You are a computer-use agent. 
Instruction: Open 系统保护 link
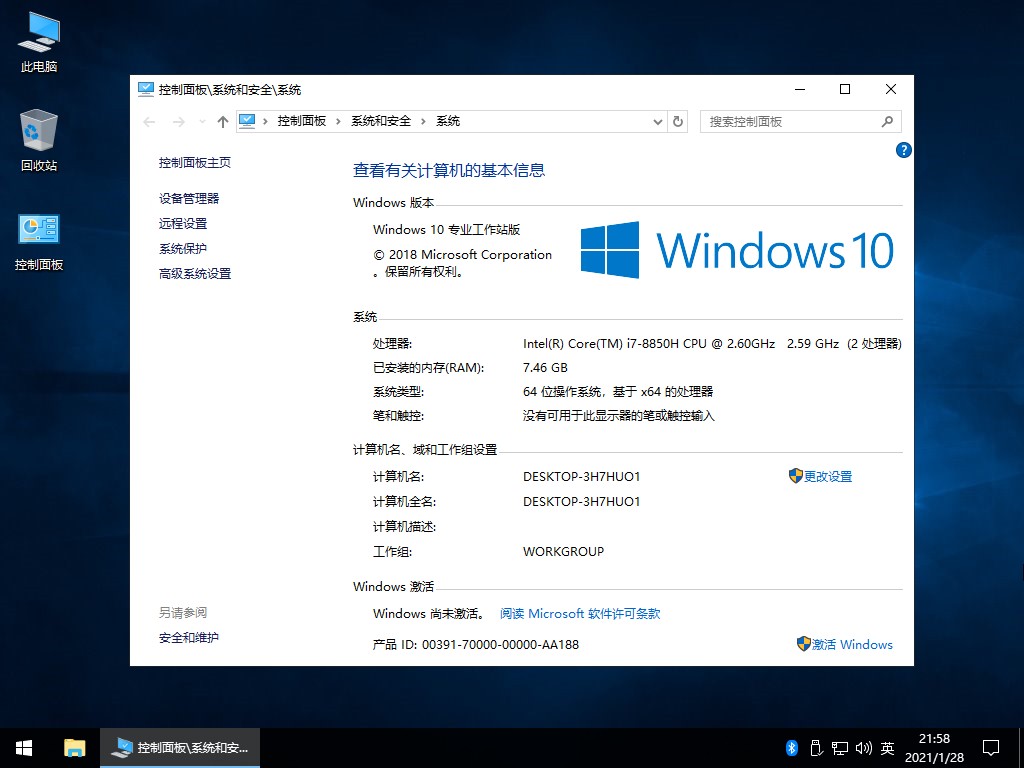(x=183, y=249)
